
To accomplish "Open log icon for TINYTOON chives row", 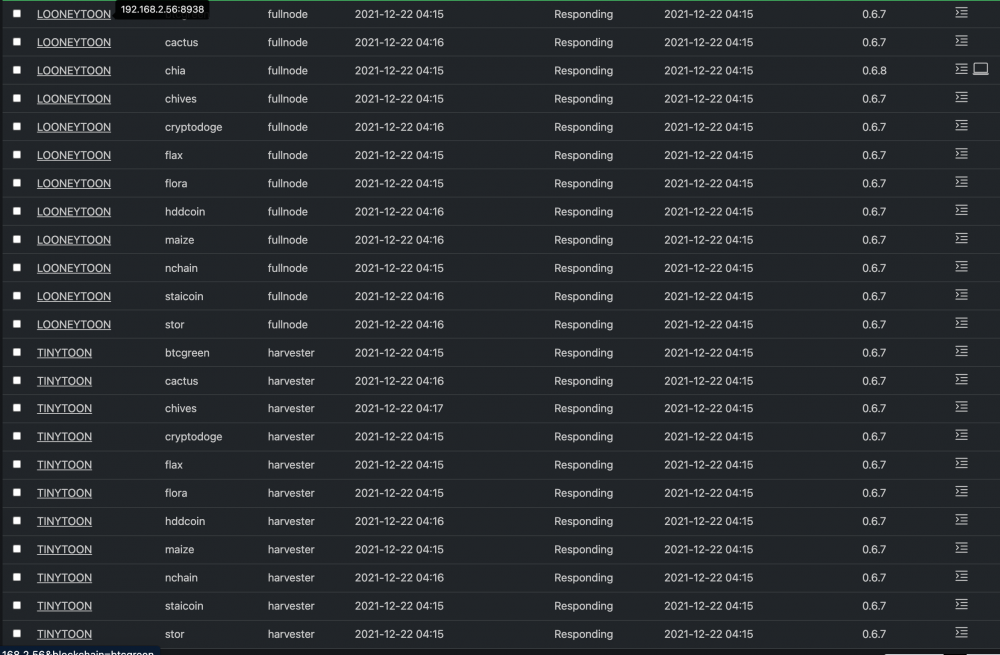I will pos(961,406).
